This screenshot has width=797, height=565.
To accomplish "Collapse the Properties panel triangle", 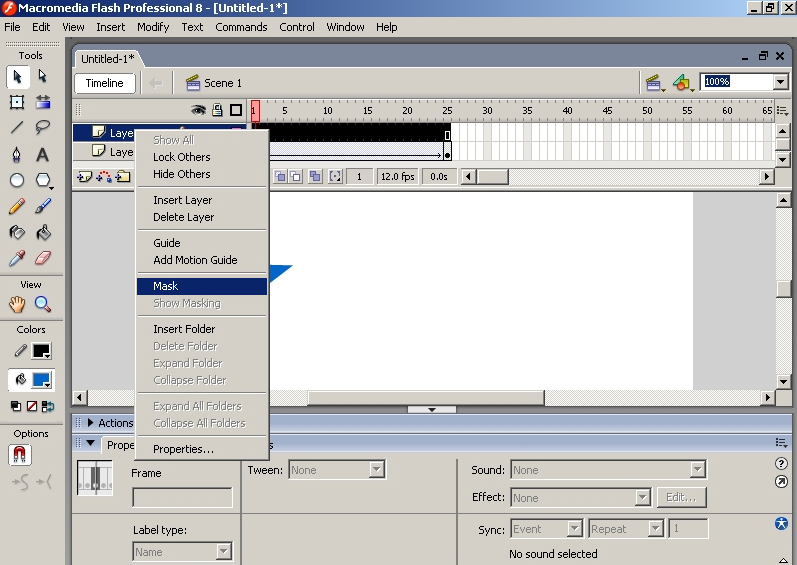I will (x=90, y=443).
